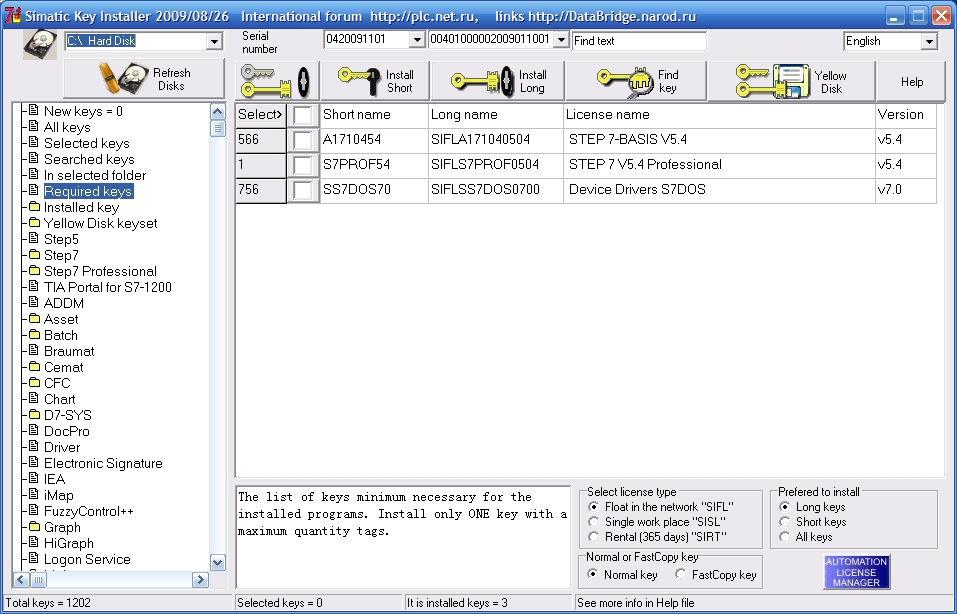
Task: Launch Automation License Manager icon
Action: click(856, 572)
